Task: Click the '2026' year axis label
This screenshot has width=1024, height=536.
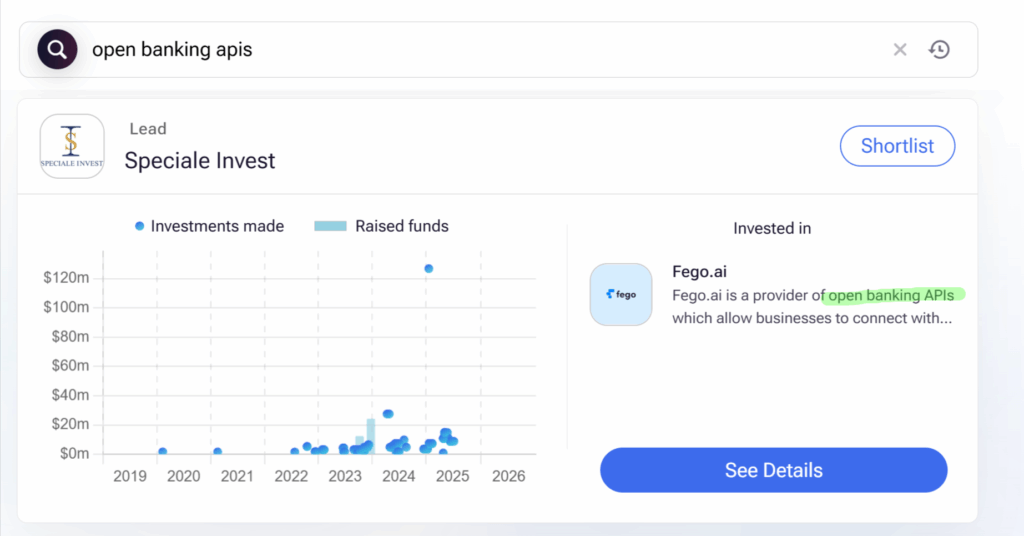Action: (508, 476)
